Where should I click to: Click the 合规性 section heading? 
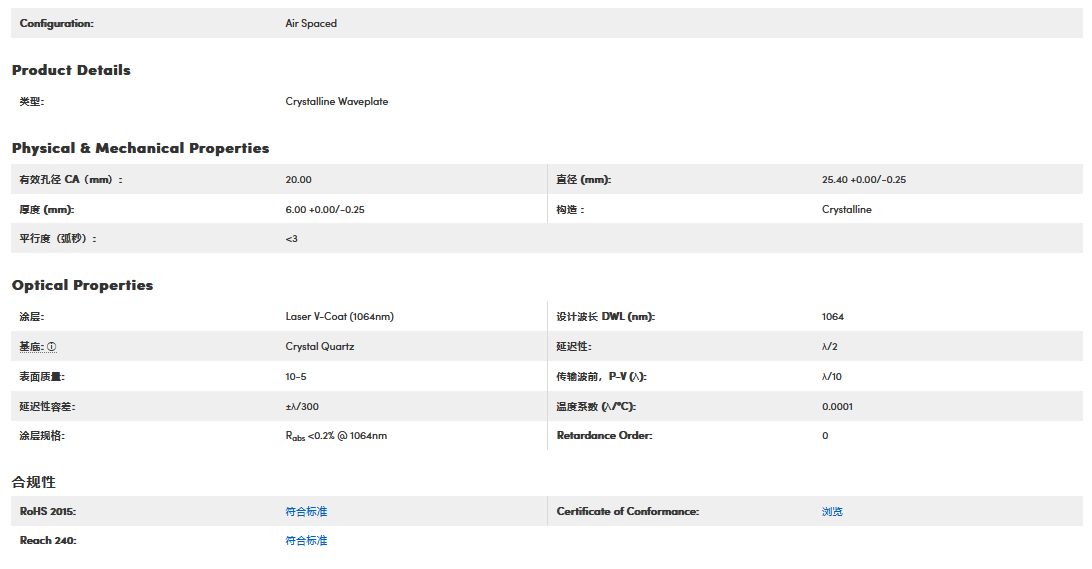33,482
